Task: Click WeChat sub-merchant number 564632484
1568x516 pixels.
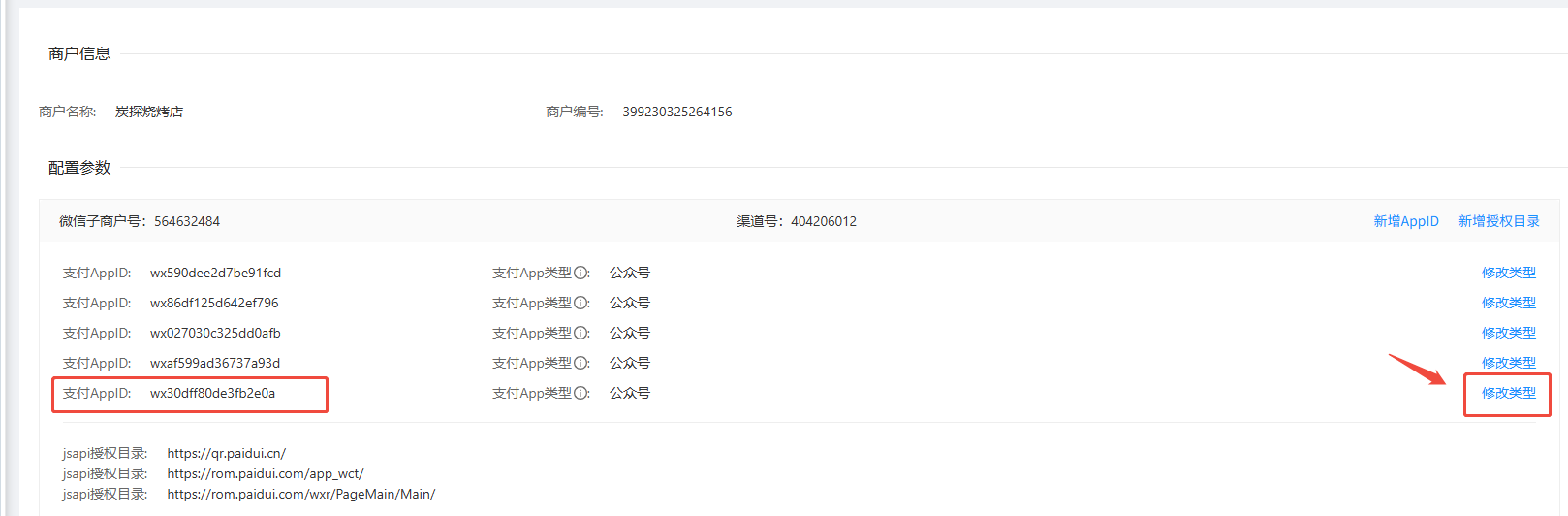Action: point(187,221)
